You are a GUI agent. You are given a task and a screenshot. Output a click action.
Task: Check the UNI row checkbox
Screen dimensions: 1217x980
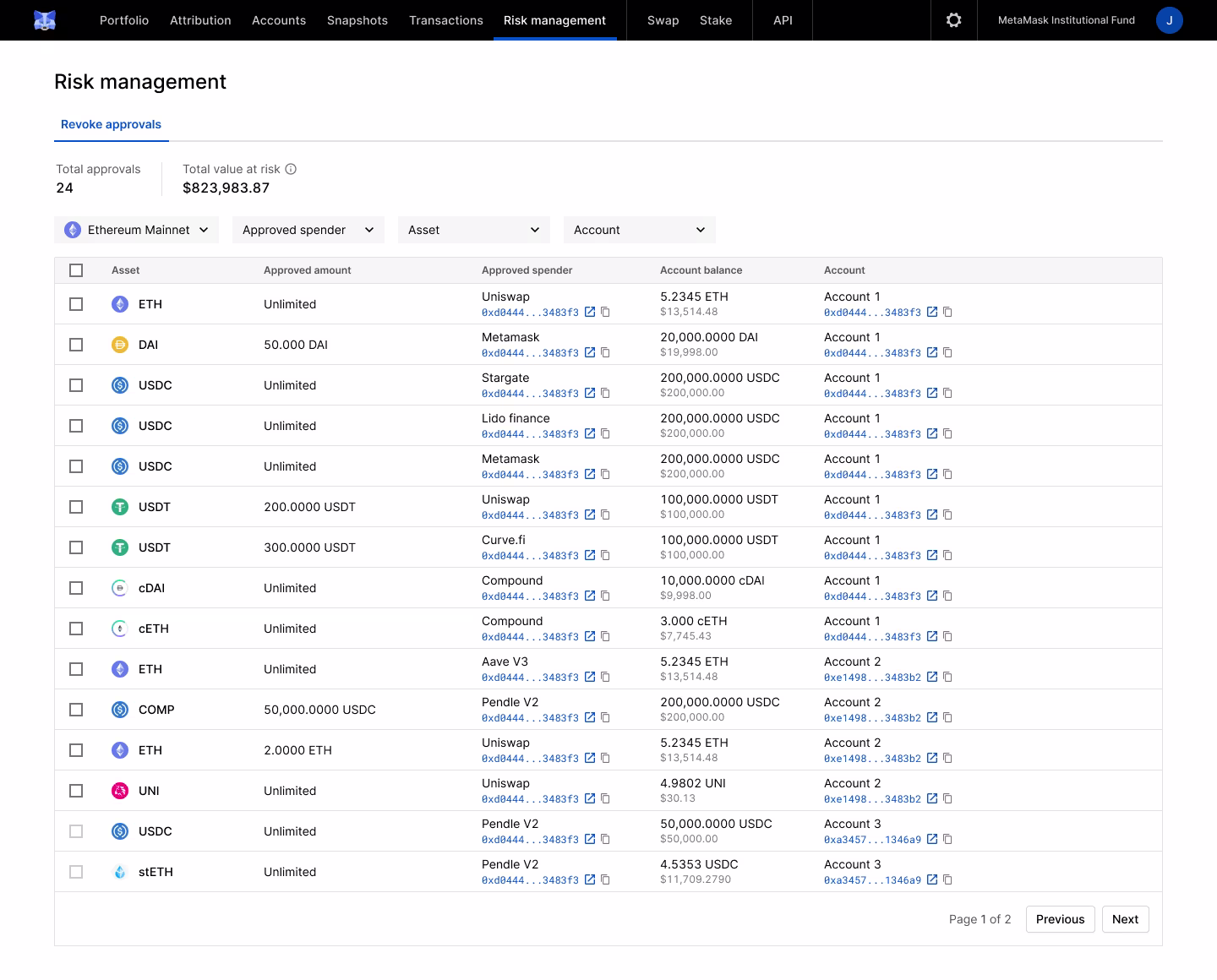tap(76, 791)
